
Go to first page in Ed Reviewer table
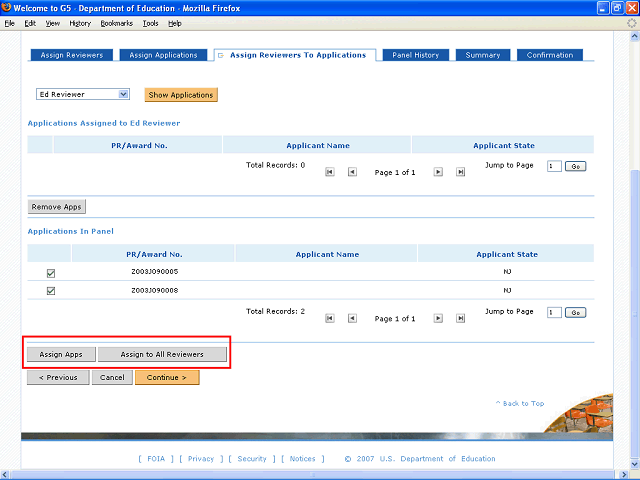coord(330,172)
